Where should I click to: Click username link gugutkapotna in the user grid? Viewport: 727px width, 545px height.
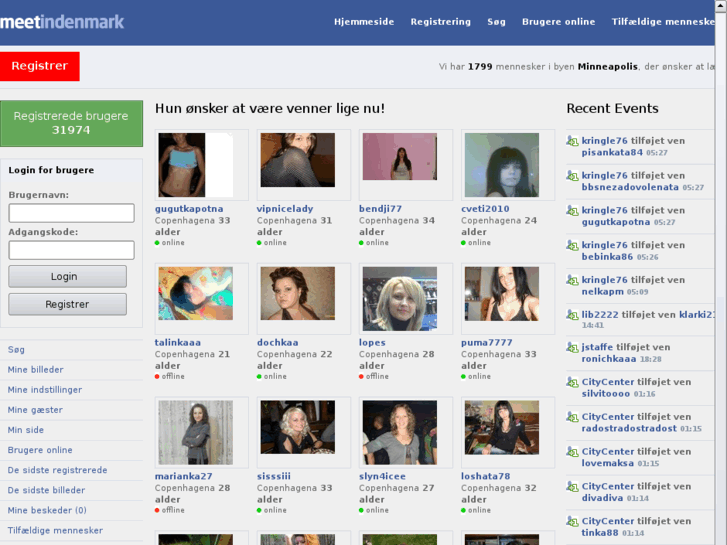tap(189, 209)
